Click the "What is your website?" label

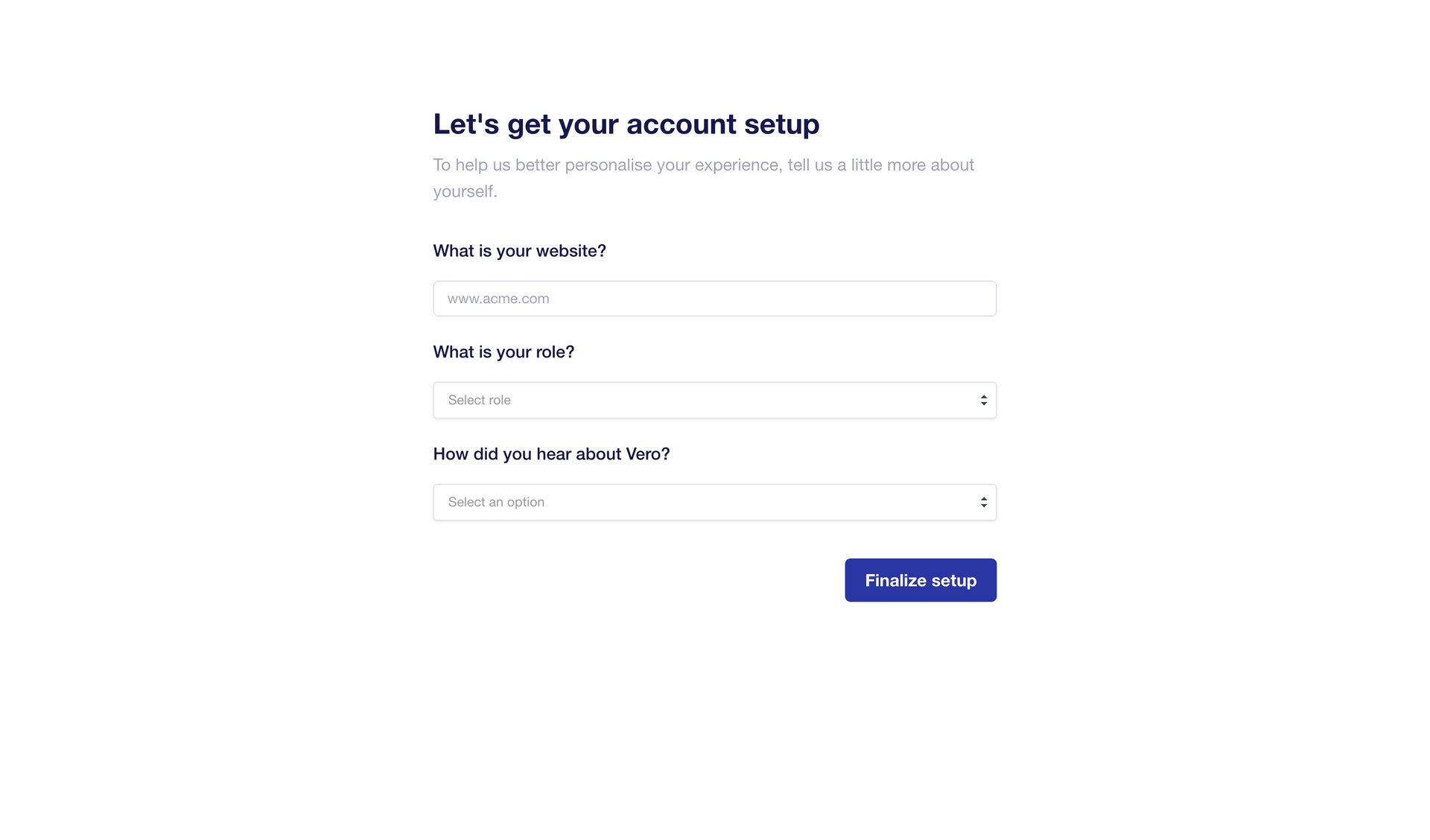[x=519, y=251]
